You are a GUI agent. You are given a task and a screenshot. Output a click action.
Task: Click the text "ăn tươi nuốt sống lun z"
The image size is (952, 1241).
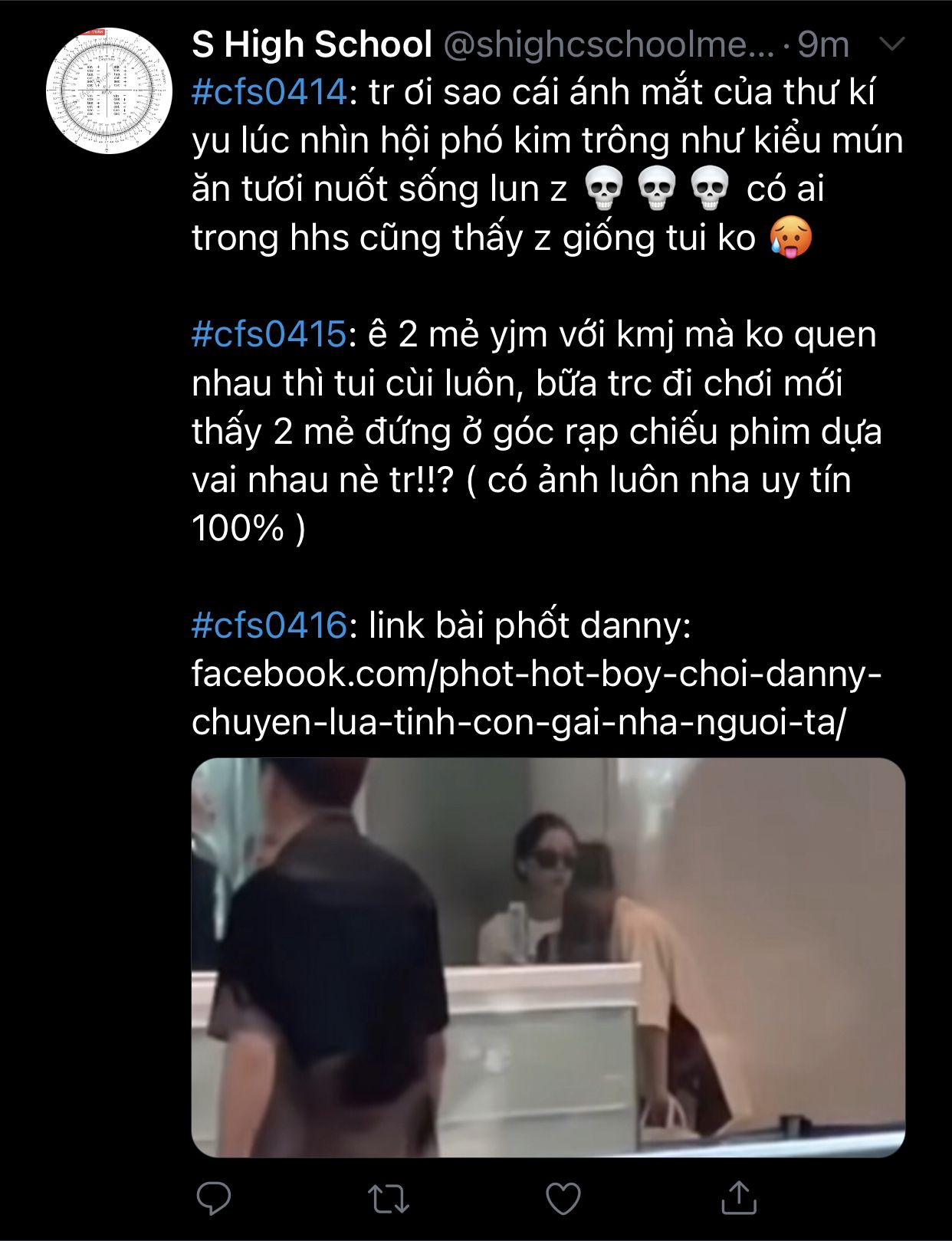click(379, 189)
